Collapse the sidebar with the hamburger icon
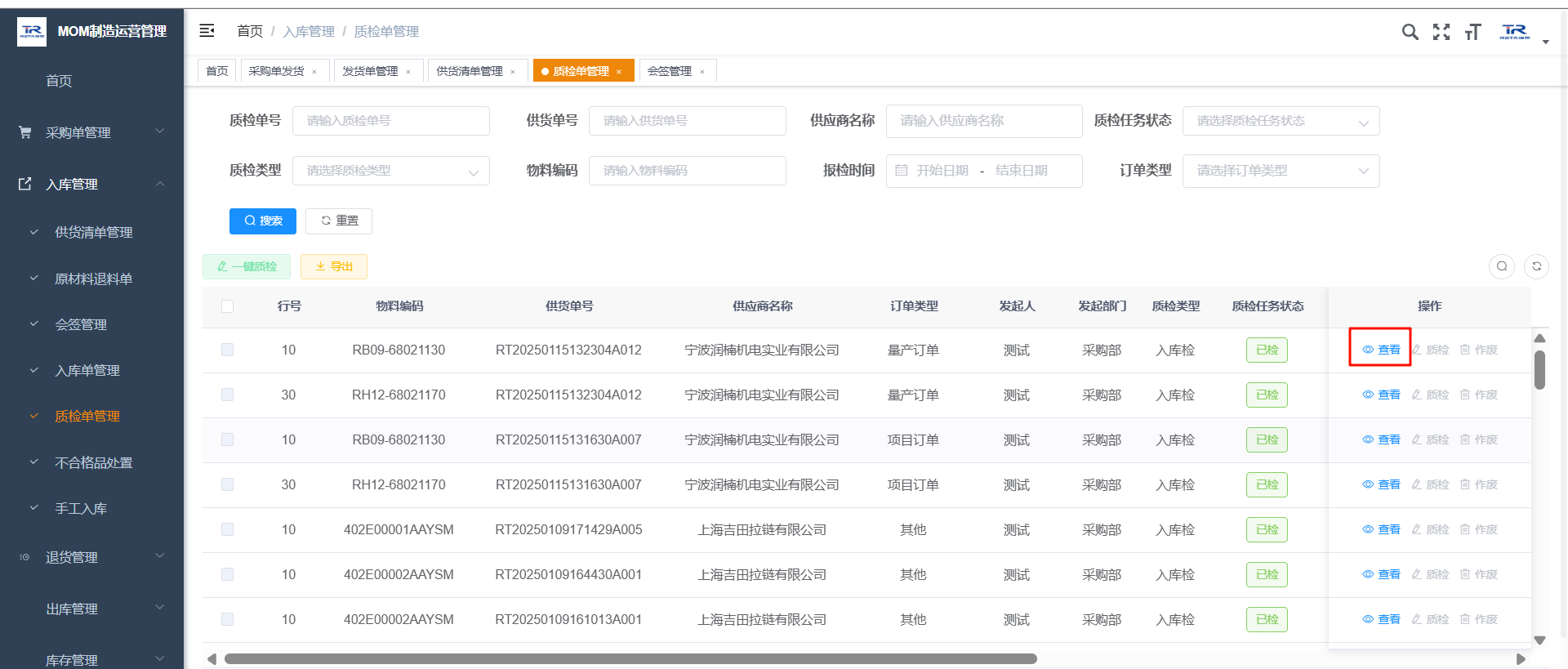Image resolution: width=1568 pixels, height=669 pixels. click(207, 31)
